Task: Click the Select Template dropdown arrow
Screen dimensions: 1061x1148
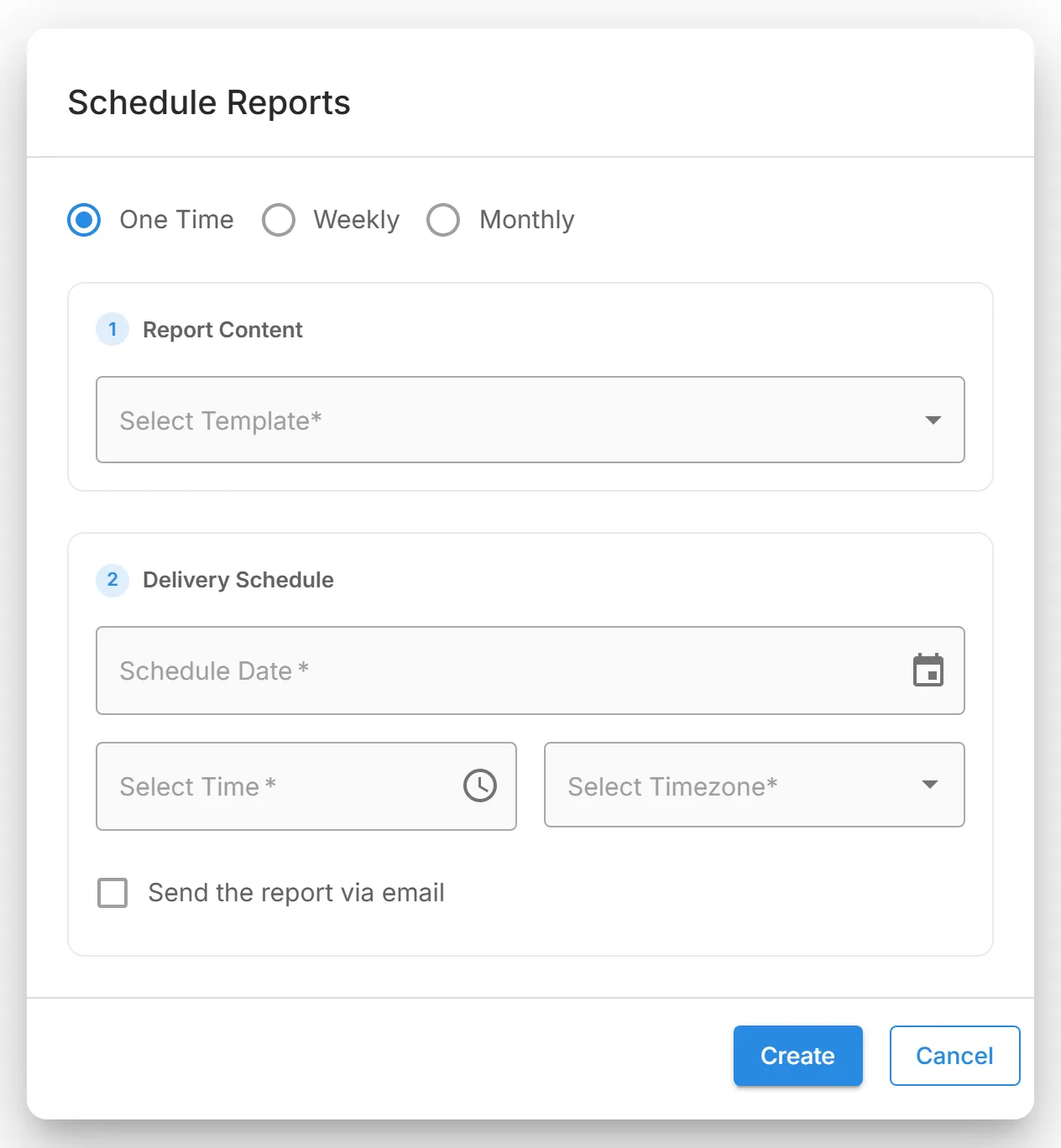Action: [933, 420]
